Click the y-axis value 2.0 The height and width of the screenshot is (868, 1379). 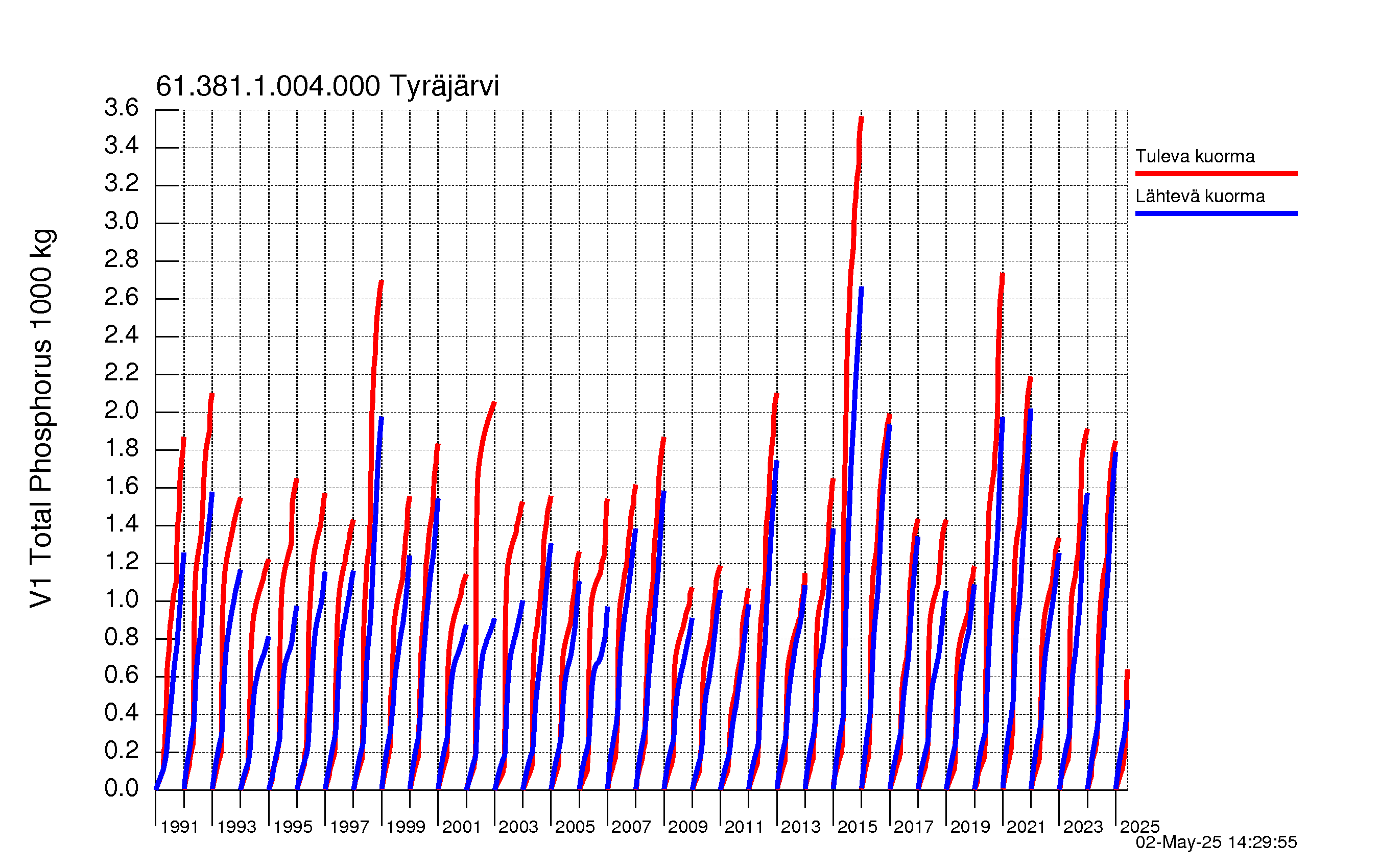click(x=122, y=411)
